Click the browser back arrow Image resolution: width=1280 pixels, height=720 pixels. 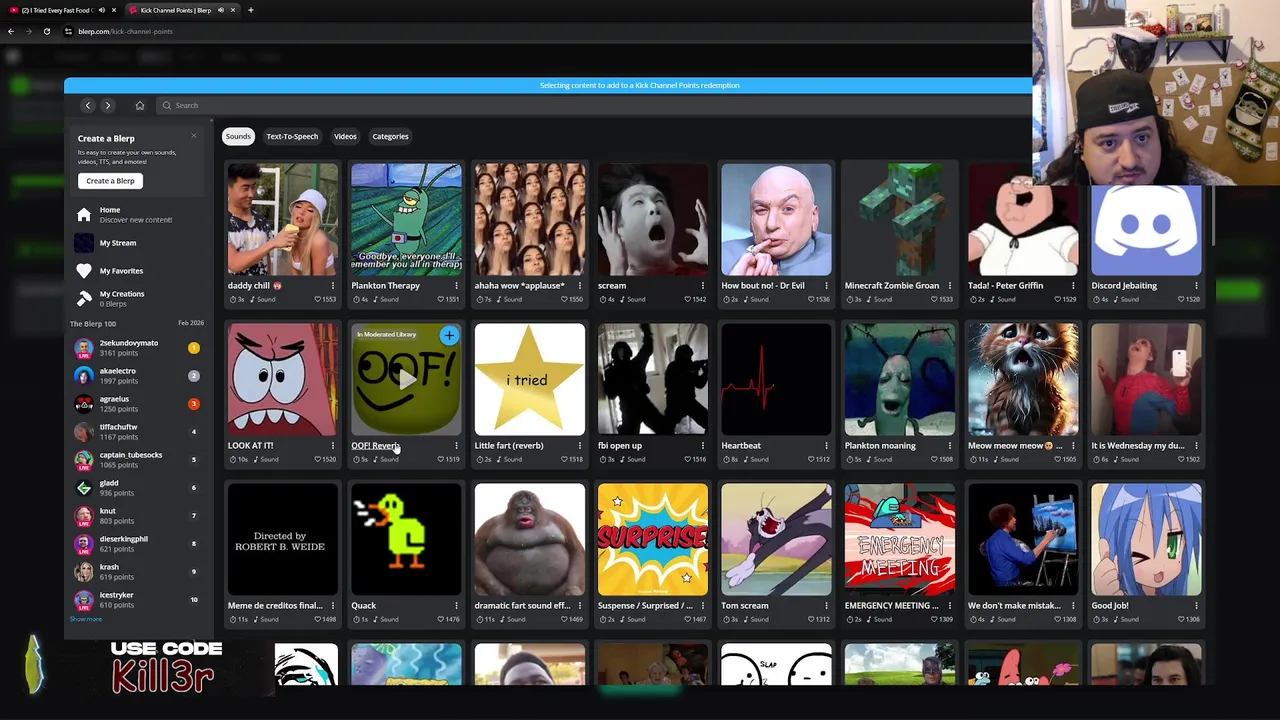(x=11, y=31)
